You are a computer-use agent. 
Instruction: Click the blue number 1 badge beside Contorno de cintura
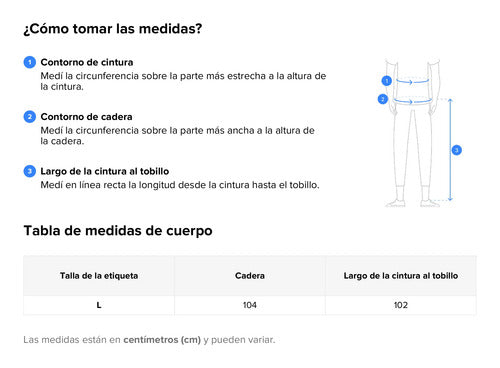point(30,62)
